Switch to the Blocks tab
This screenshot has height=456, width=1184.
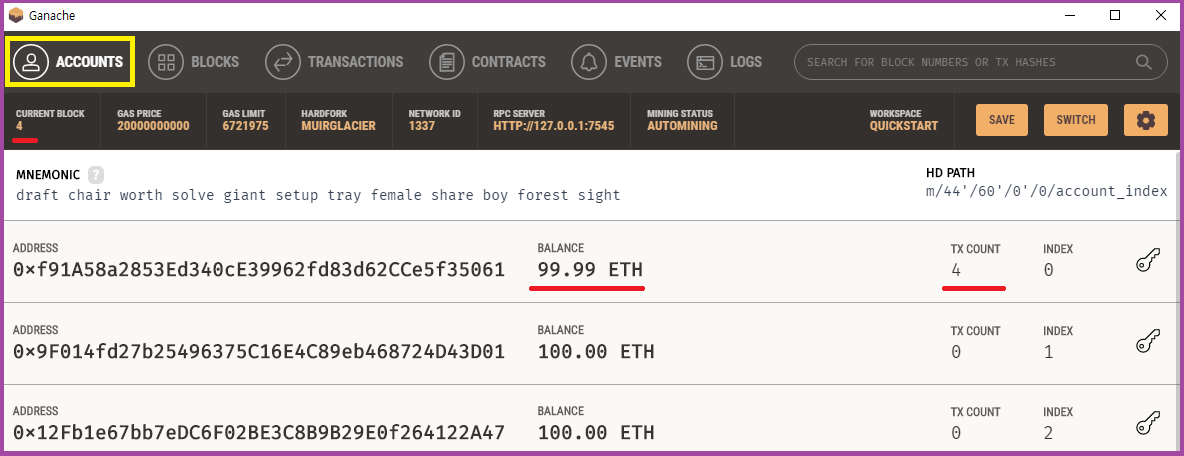(193, 62)
